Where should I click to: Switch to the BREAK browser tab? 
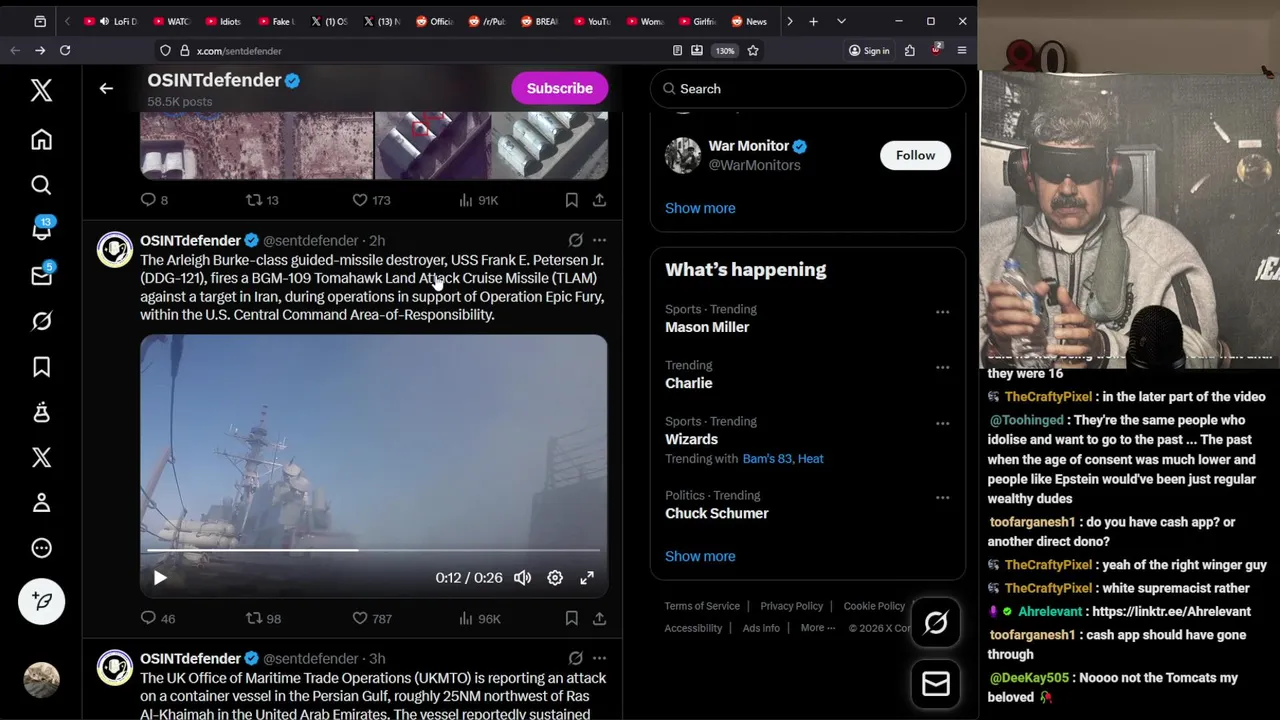(538, 21)
